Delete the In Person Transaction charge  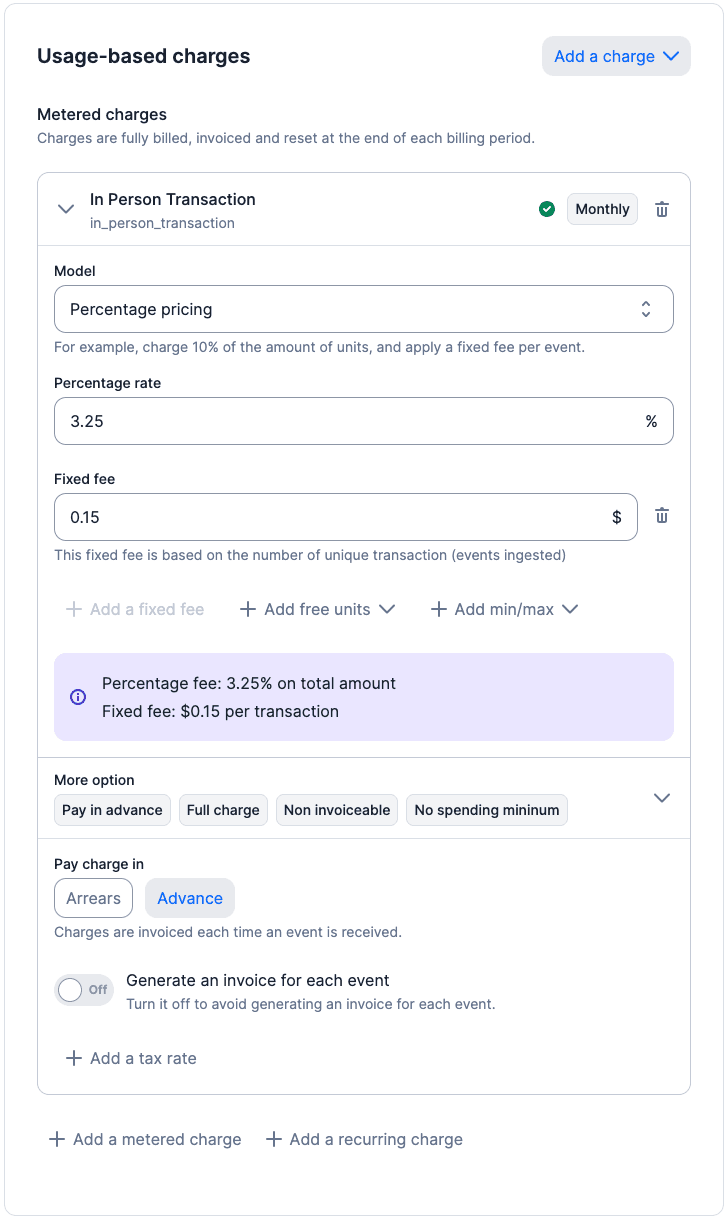pyautogui.click(x=662, y=209)
